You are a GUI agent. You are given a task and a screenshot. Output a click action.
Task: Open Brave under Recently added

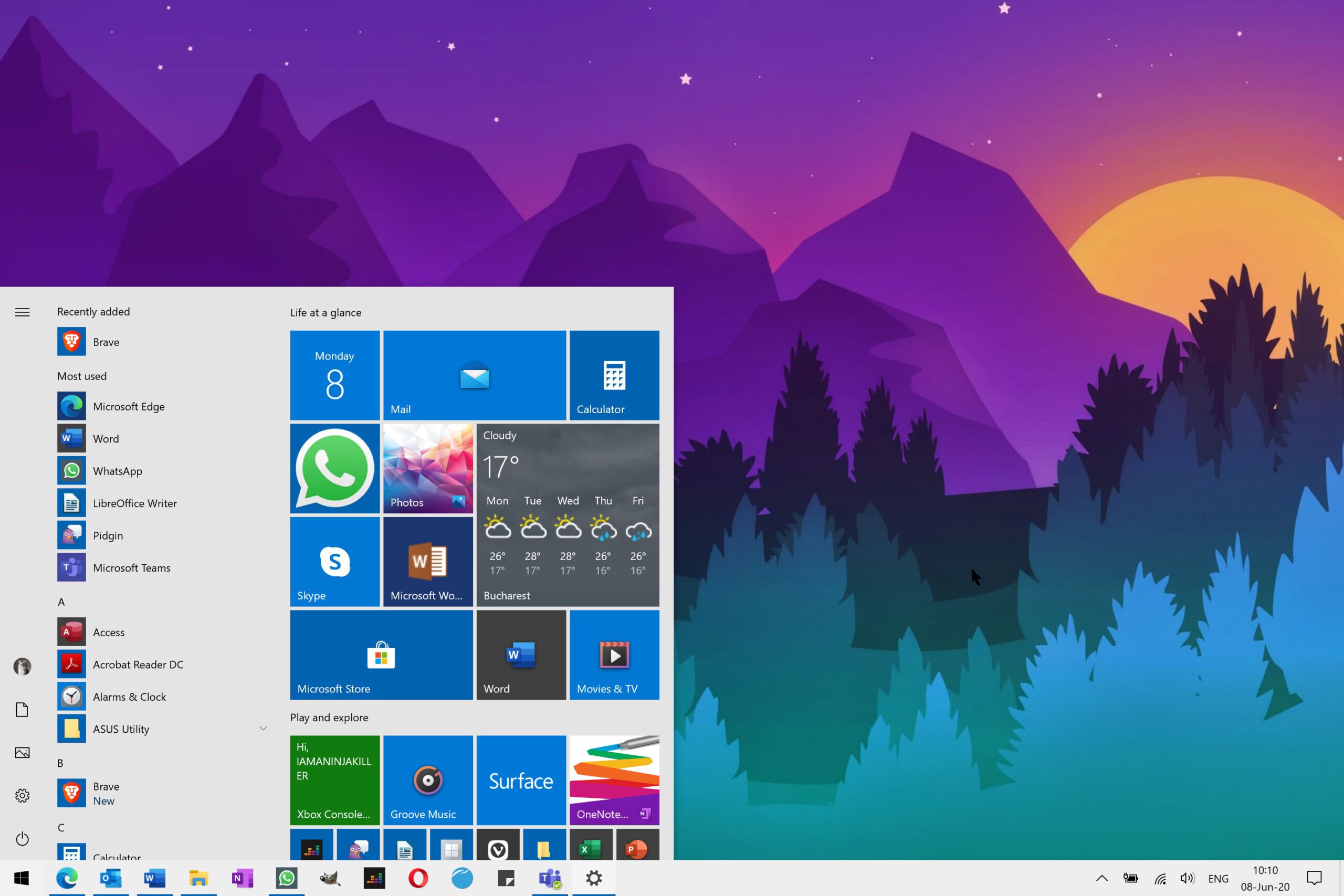click(x=163, y=342)
